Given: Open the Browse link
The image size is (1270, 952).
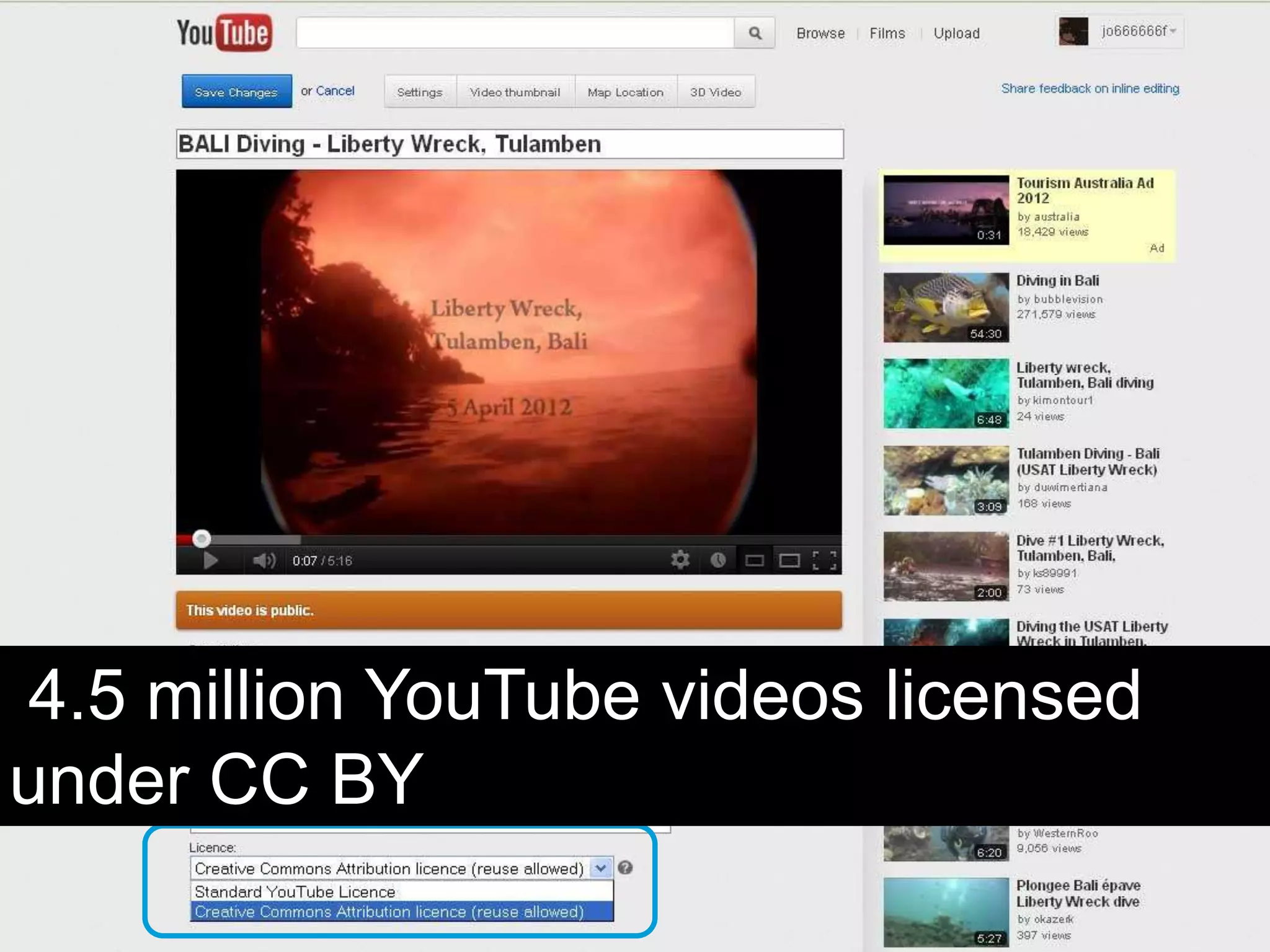Looking at the screenshot, I should click(820, 33).
